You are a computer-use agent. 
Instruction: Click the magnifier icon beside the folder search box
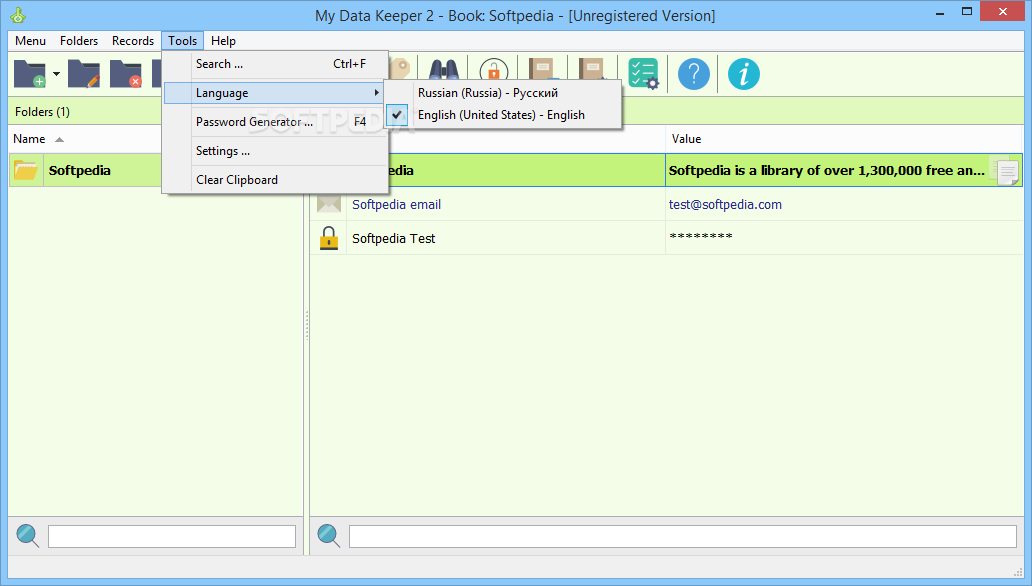coord(28,536)
